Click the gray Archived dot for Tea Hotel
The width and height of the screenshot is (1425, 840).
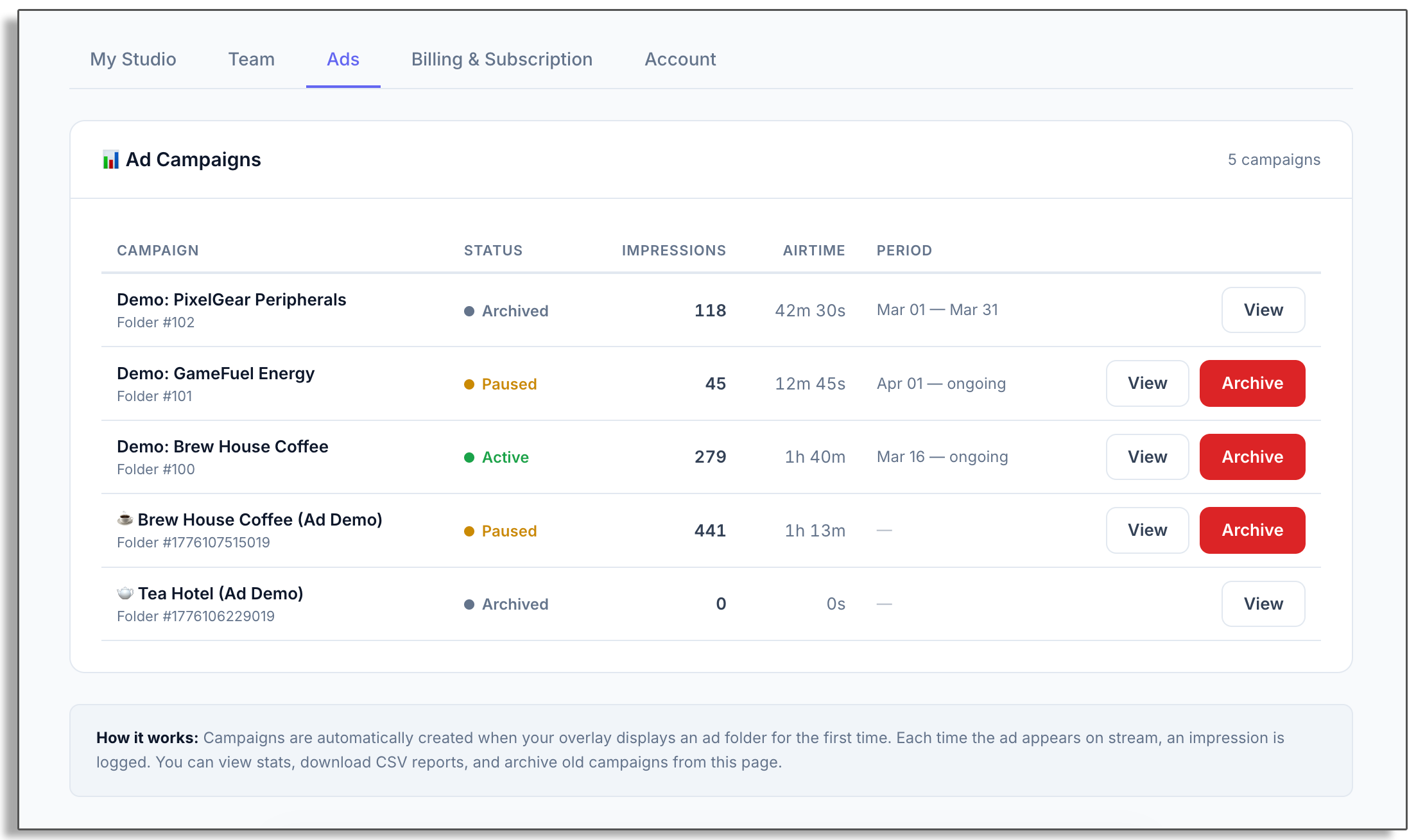[470, 604]
